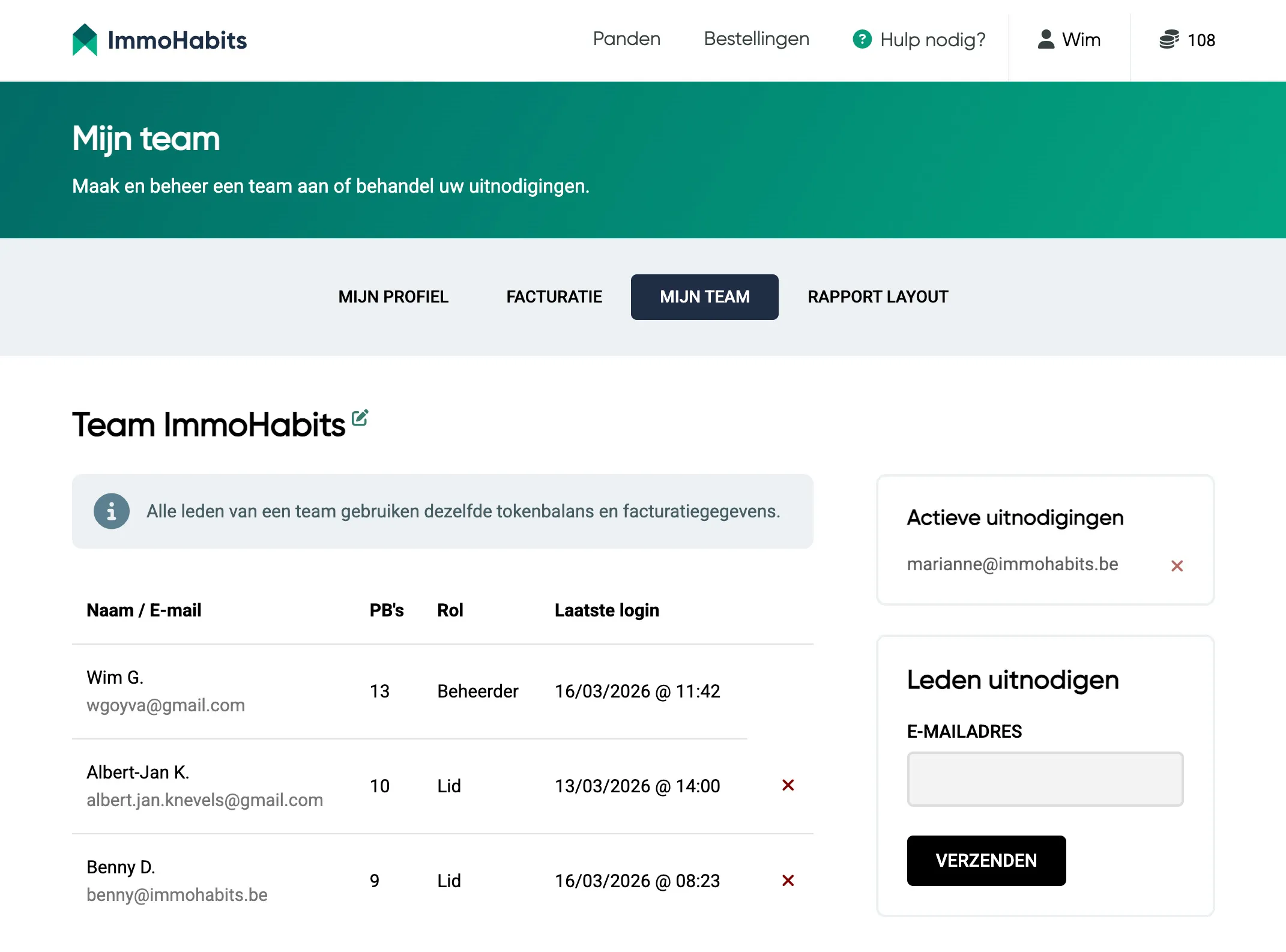The image size is (1286, 952).
Task: Click the token coins icon
Action: point(1168,40)
